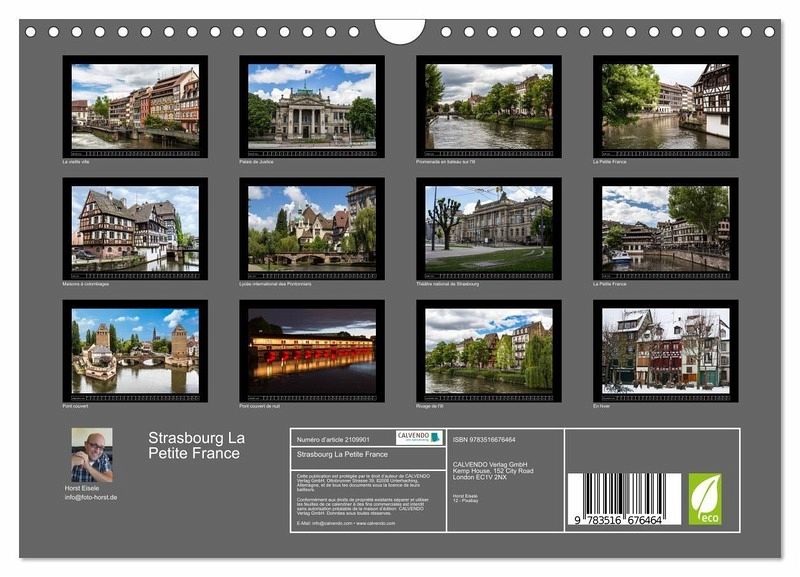Click the CALVENDO logo badge
This screenshot has width=800, height=577.
point(418,437)
